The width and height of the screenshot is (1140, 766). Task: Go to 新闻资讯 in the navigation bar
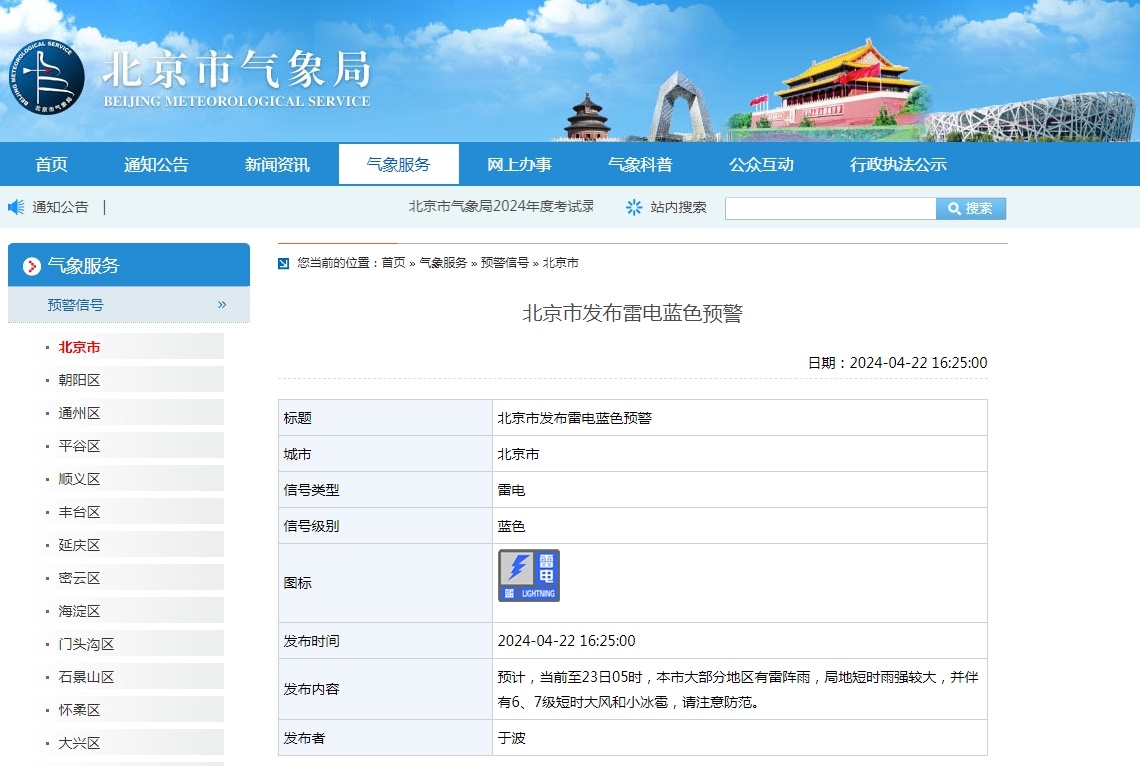(x=277, y=164)
